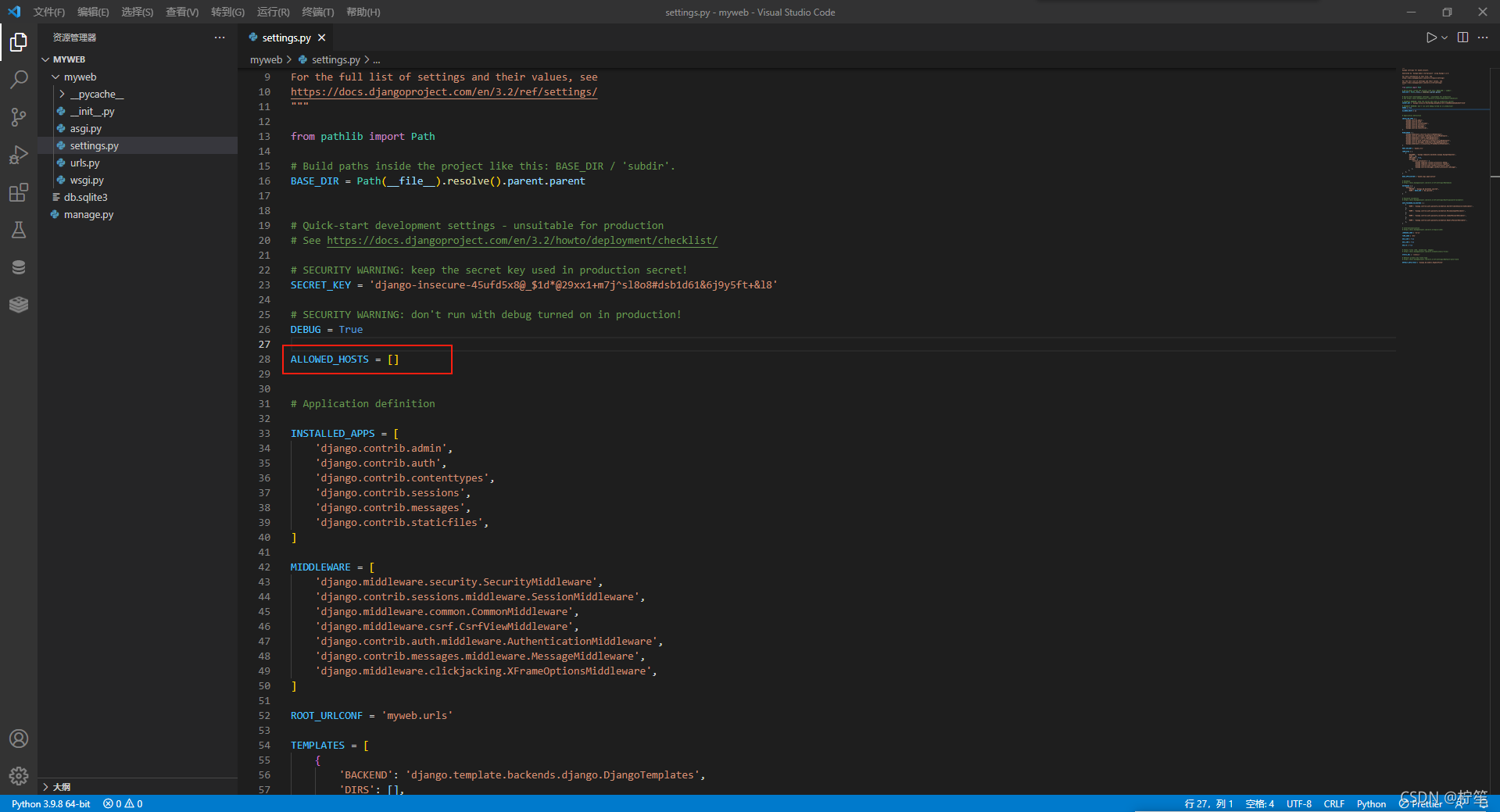Click the breadcrumb ellipsis symbol item
Screen dimensions: 1500x812
(x=377, y=59)
